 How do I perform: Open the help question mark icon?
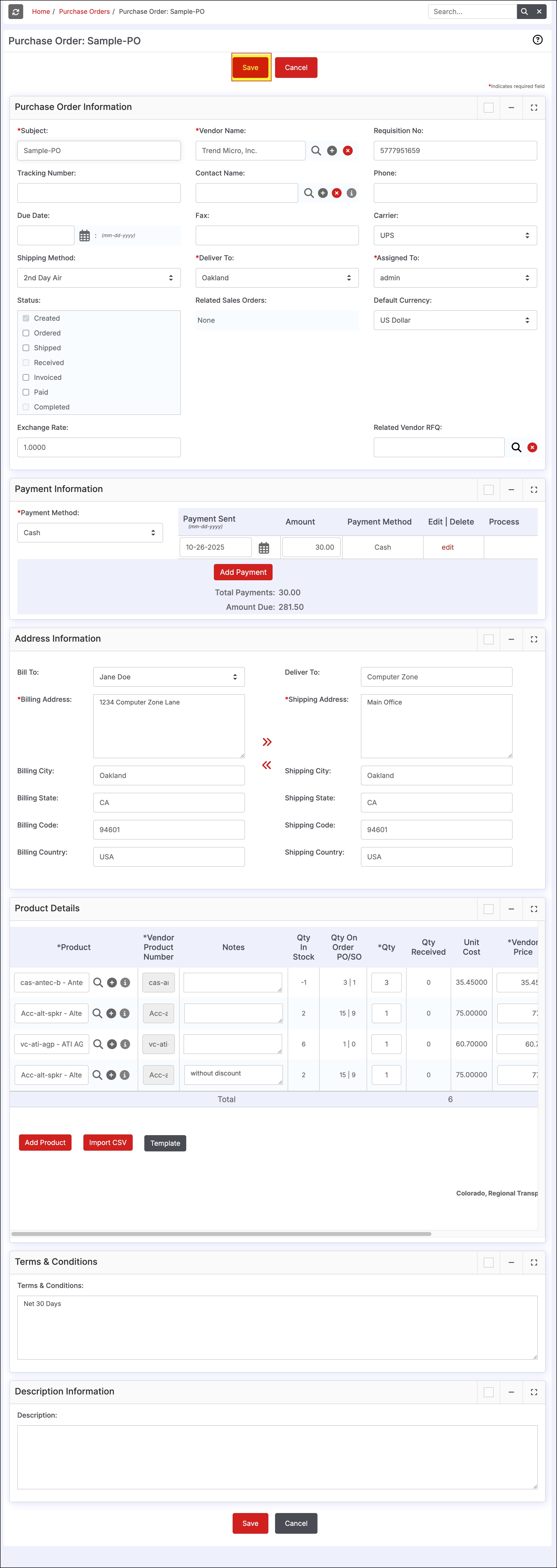(537, 40)
